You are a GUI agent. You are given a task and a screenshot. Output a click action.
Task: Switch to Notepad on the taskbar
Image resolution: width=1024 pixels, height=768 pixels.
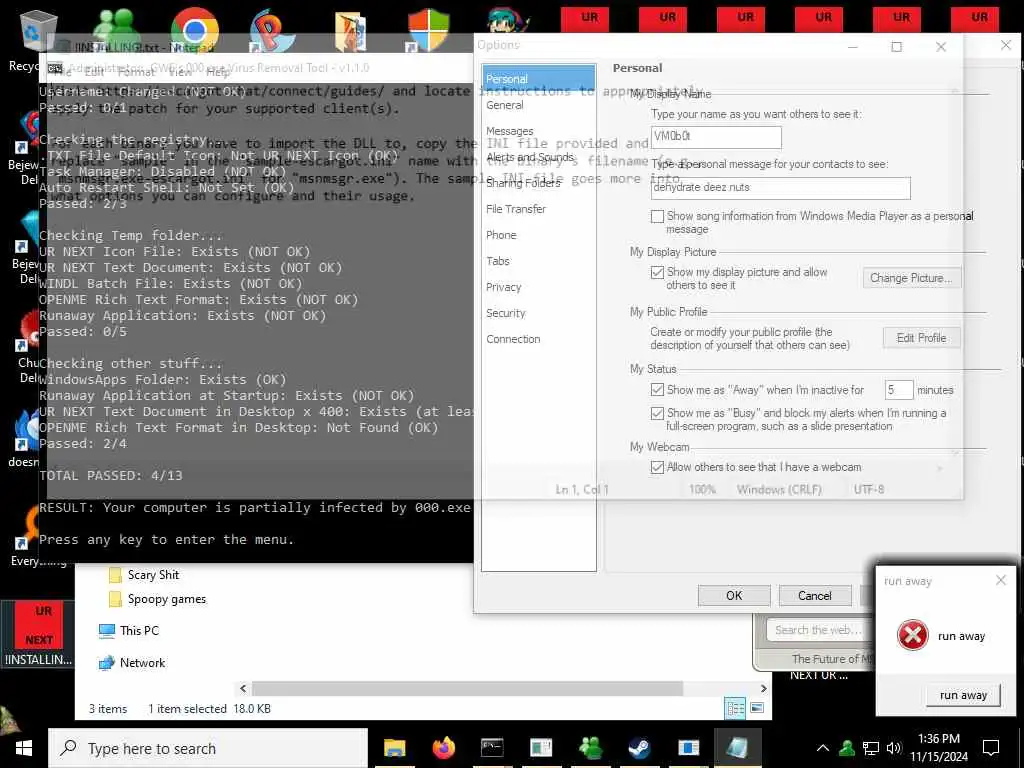(737, 747)
